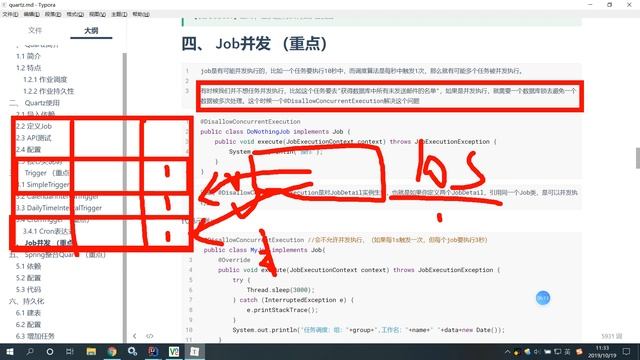Image resolution: width=640 pixels, height=360 pixels.
Task: Open the 视图(V) menu
Action: 97,14
